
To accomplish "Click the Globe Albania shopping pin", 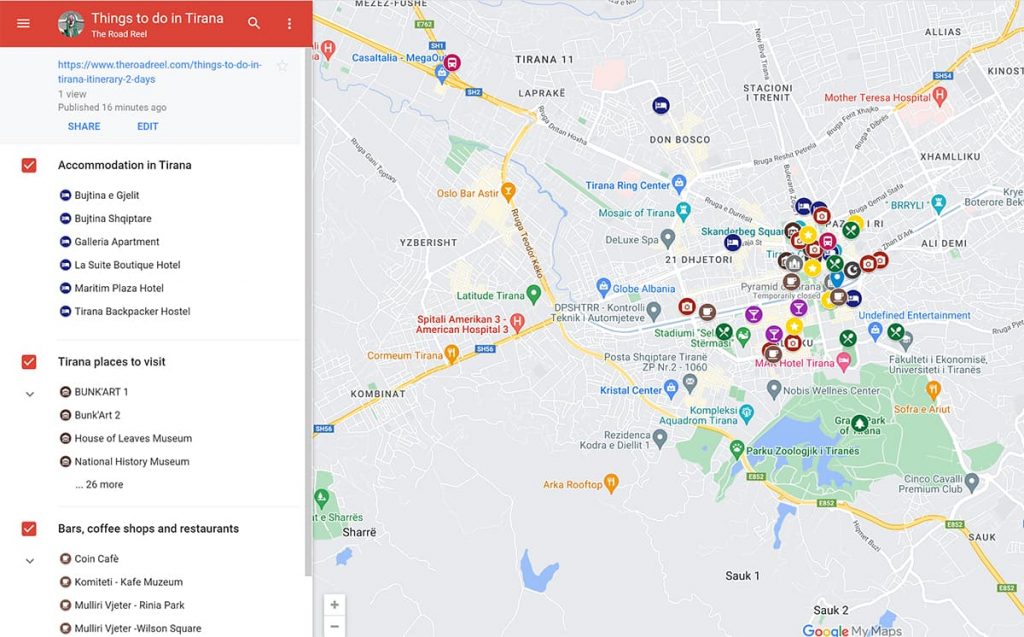I will point(603,286).
